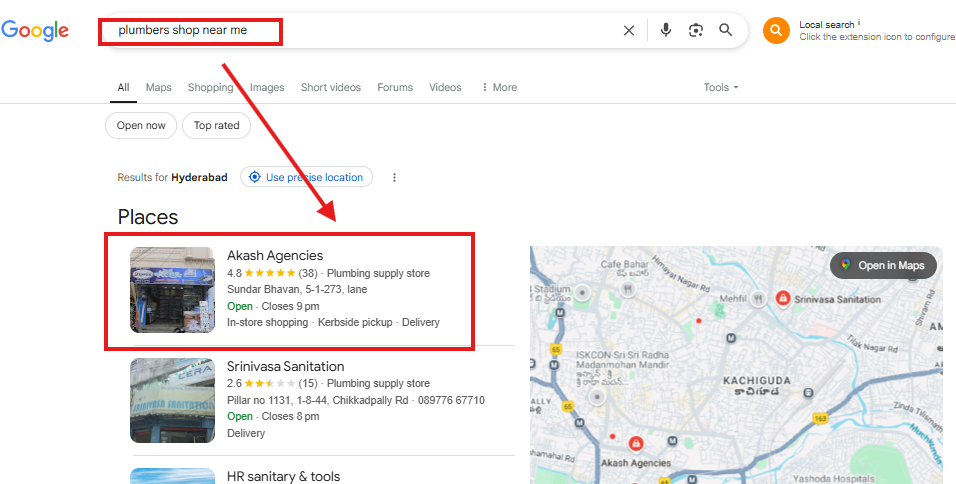Click the highway 163 shield on map

pos(820,419)
